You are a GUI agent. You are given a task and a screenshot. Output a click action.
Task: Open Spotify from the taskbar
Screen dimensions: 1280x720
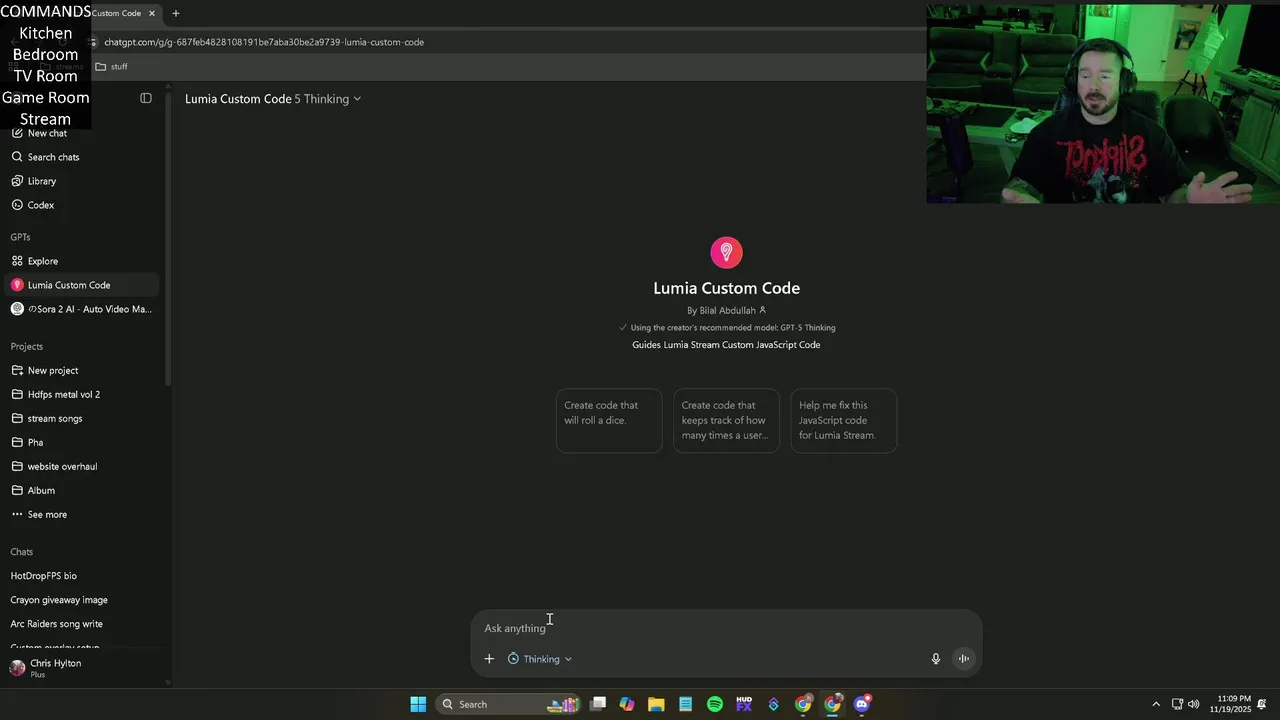[715, 704]
